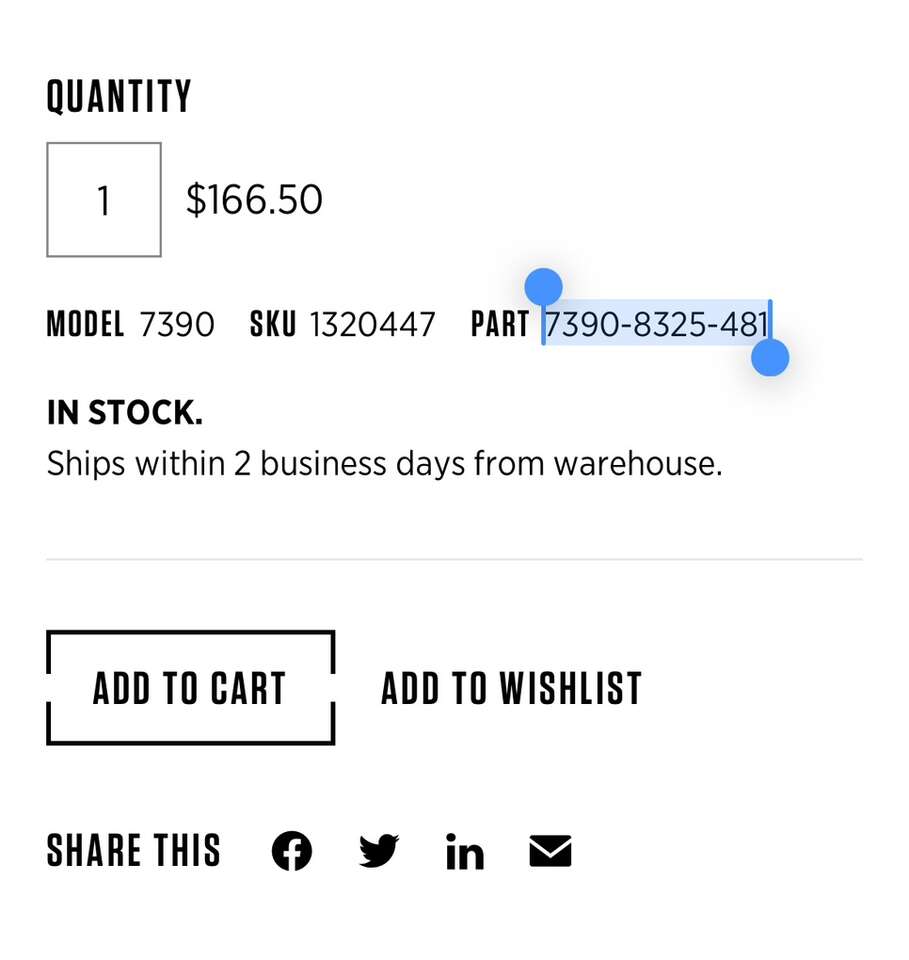The width and height of the screenshot is (909, 960).
Task: Tap the highlighted part number 7390-8325-481
Action: pos(656,324)
